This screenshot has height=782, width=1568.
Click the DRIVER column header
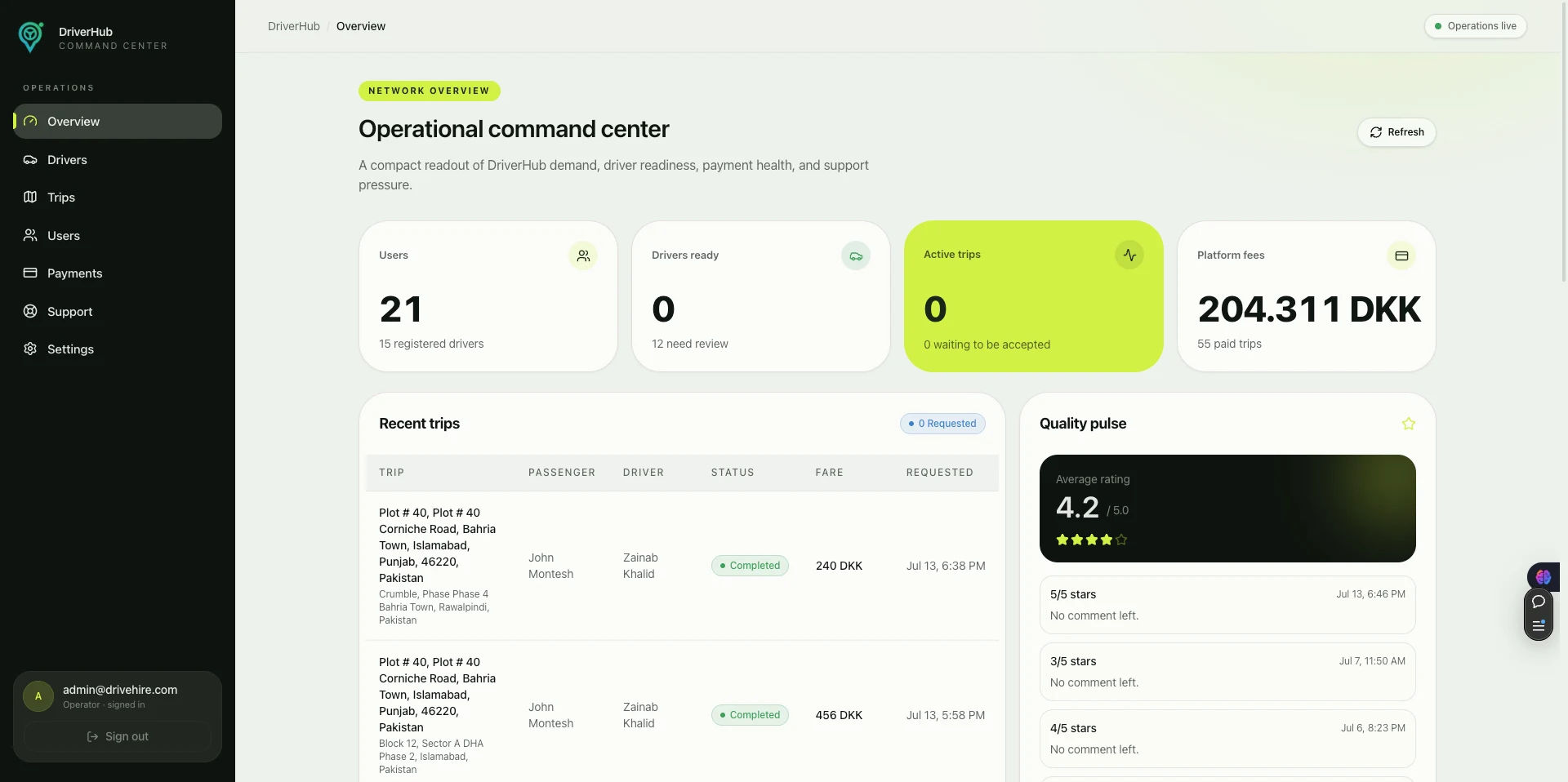coord(644,473)
